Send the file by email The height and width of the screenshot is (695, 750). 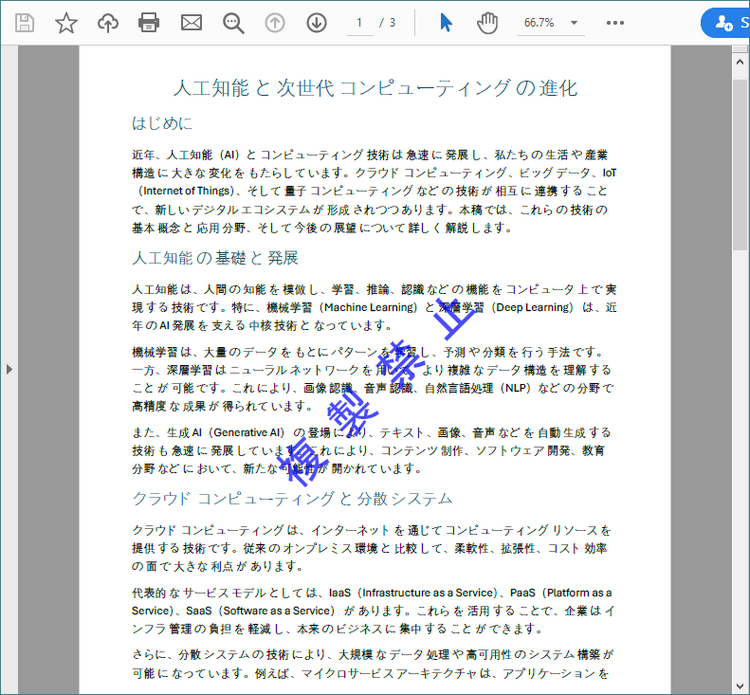pos(191,22)
